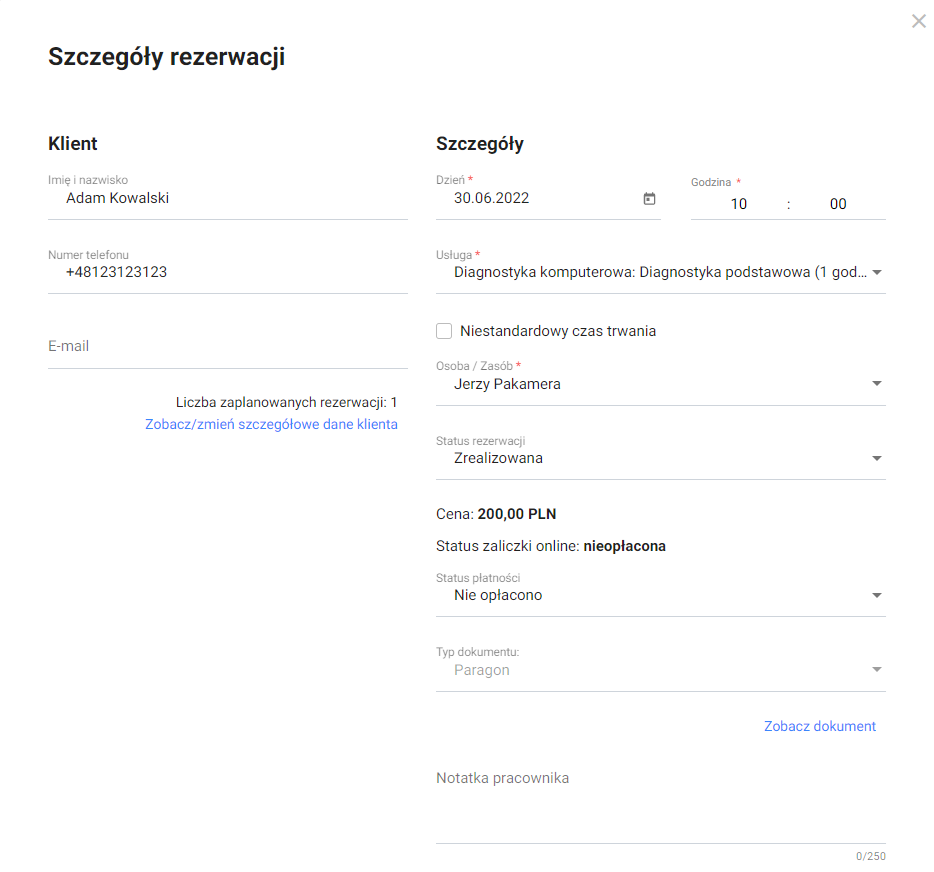934x872 pixels.
Task: Enable Niestandardowy czas trwania checkbox
Action: point(445,331)
